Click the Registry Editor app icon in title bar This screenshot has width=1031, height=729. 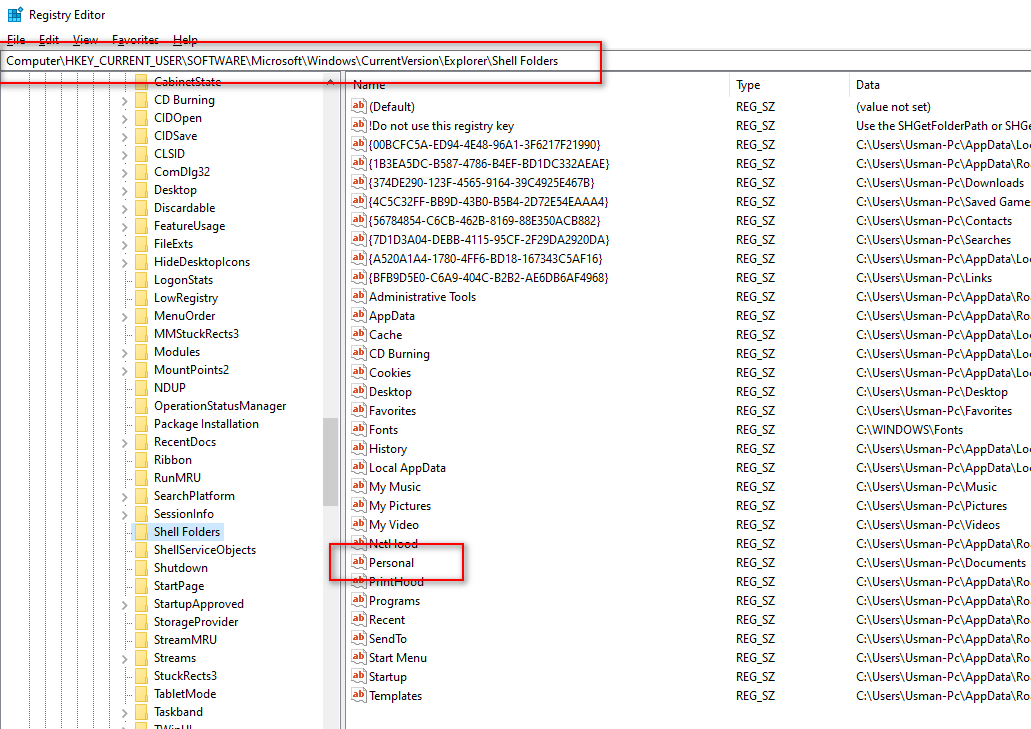click(x=14, y=14)
